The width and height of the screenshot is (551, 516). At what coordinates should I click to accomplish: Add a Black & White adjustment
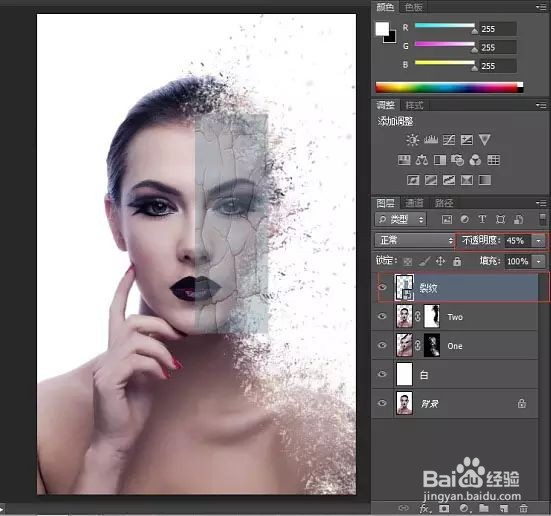(440, 160)
